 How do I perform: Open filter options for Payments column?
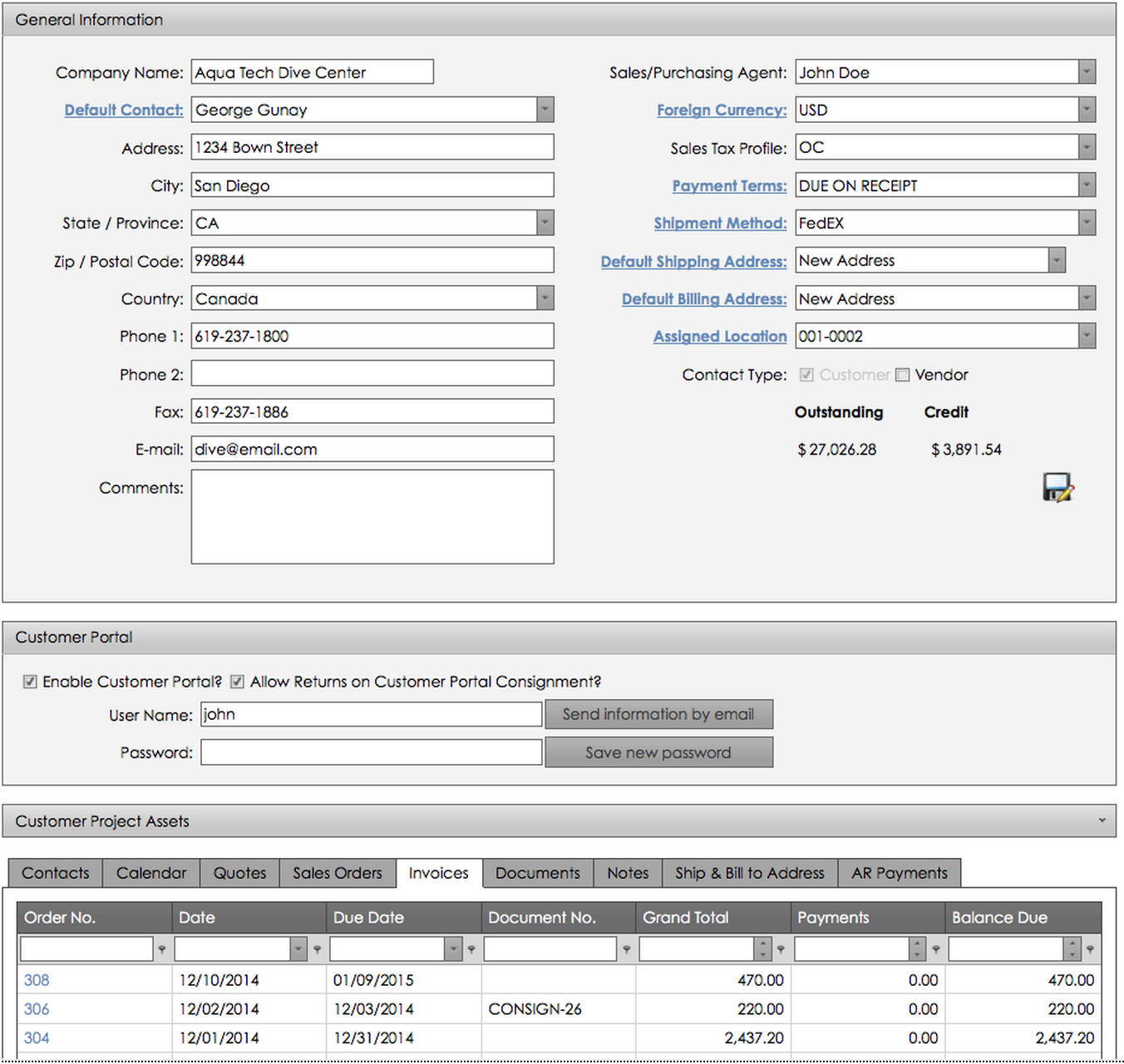[x=935, y=948]
